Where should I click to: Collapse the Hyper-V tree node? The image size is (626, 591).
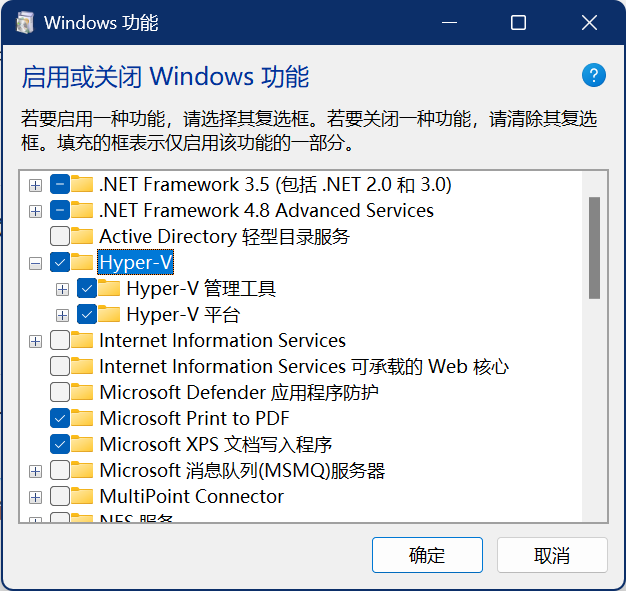(x=36, y=263)
